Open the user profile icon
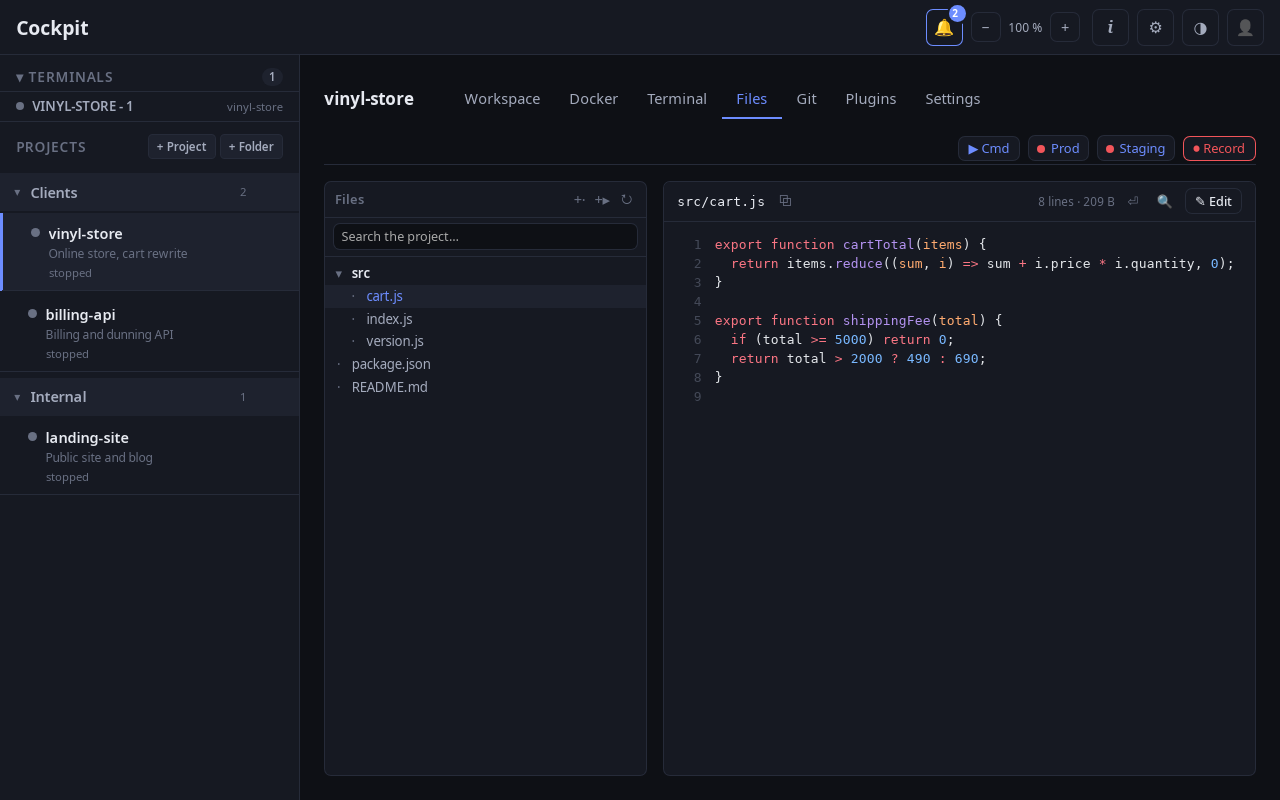 click(1245, 28)
